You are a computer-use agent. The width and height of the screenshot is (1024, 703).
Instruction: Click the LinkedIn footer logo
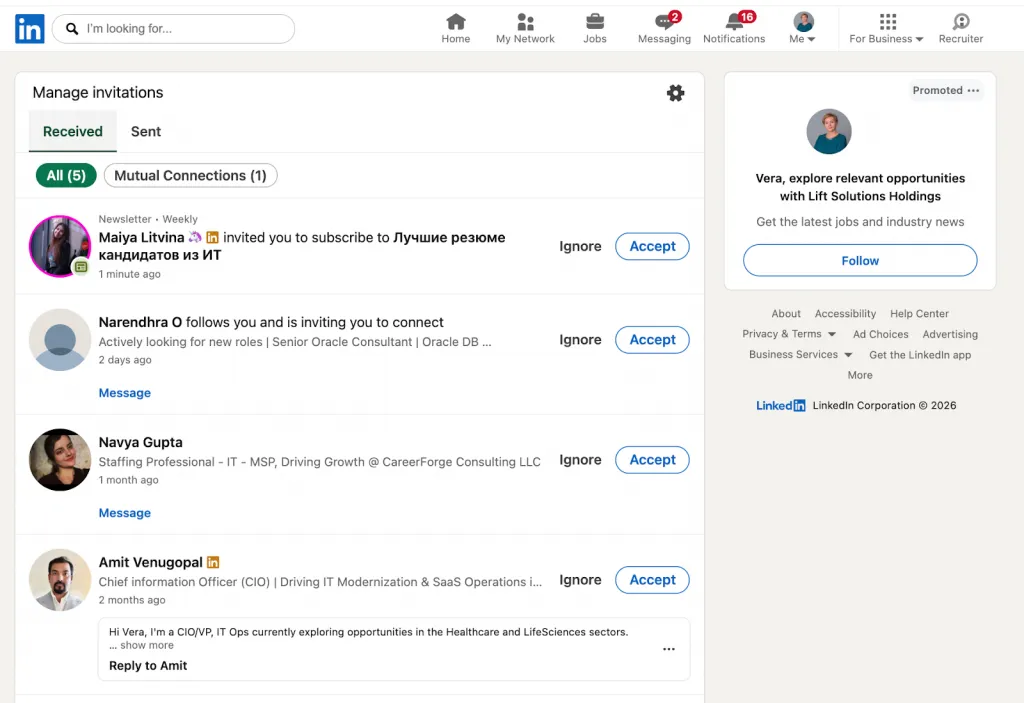point(780,405)
